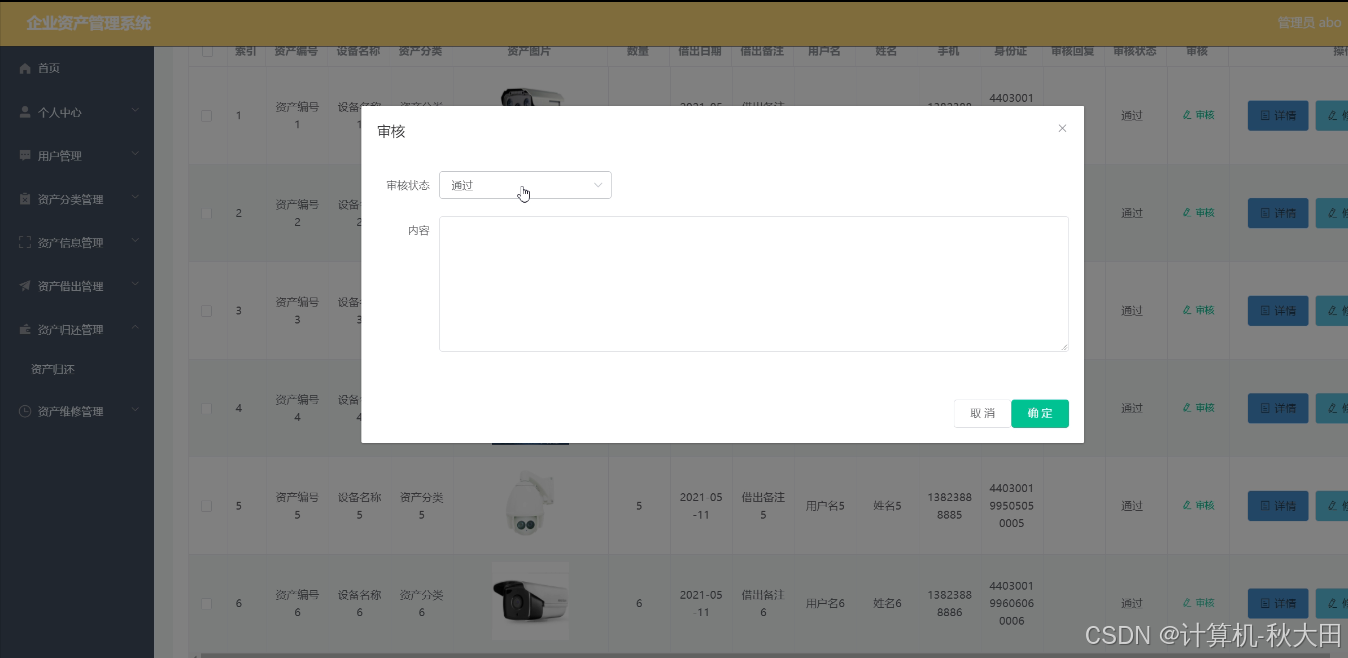This screenshot has width=1348, height=658.
Task: Click the 用户名5 cell
Action: [x=825, y=506]
